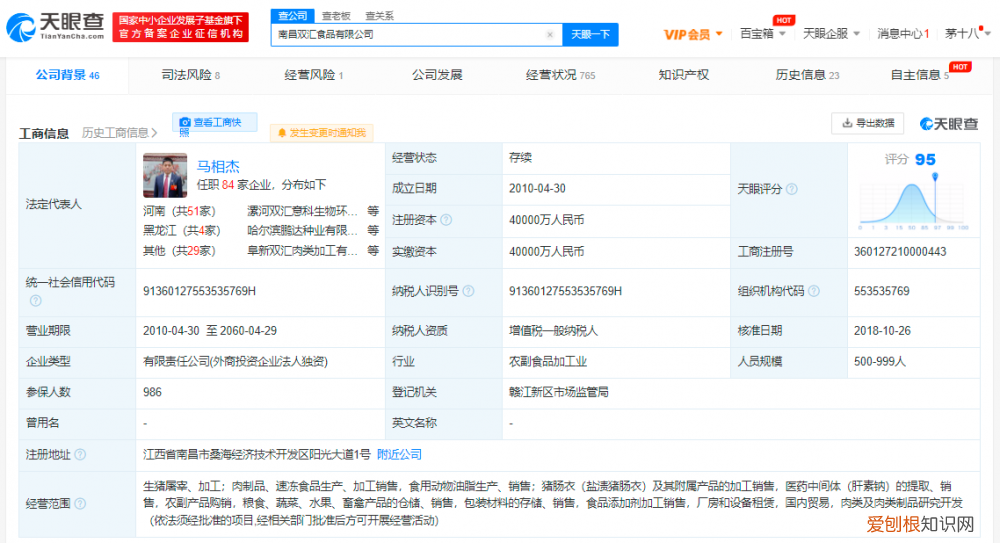This screenshot has width=1000, height=543.
Task: Click the score marker on the chart
Action: tap(935, 177)
